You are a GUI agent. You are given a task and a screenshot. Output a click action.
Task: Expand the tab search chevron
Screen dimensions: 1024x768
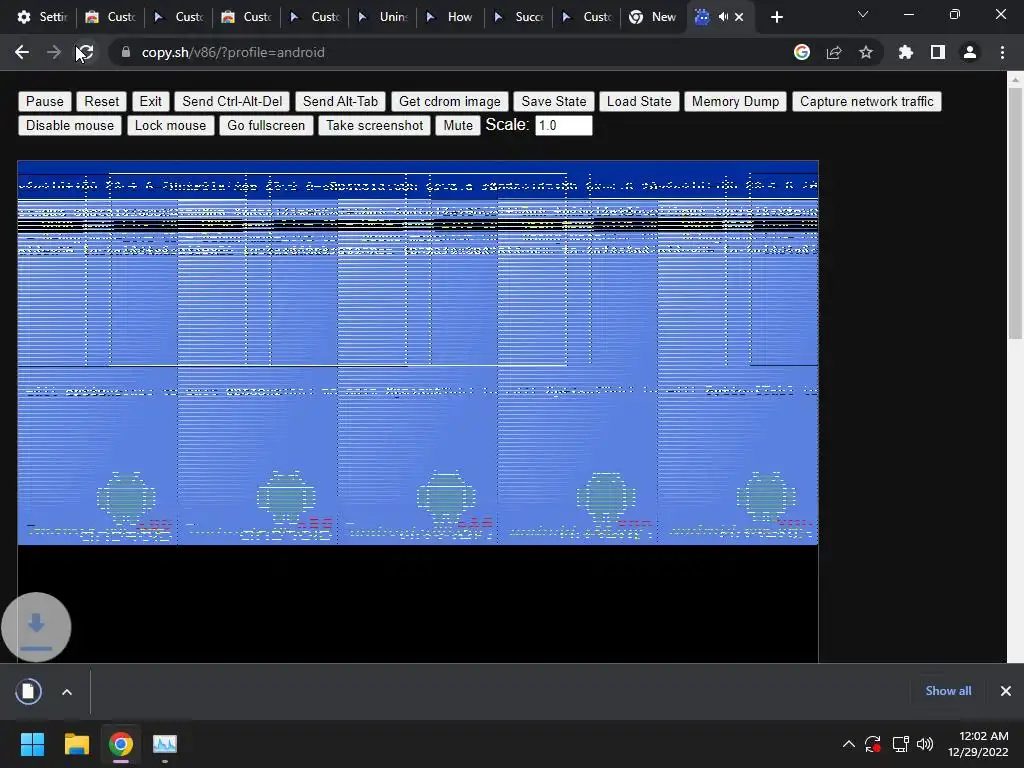tap(863, 14)
